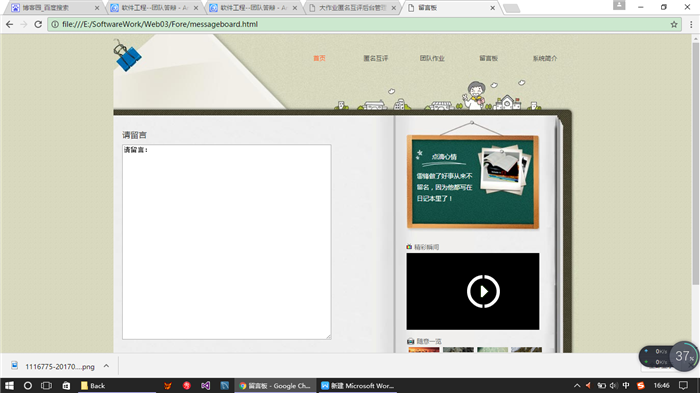Open Task View on the taskbar
Viewport: 700px width, 393px height.
coord(46,385)
